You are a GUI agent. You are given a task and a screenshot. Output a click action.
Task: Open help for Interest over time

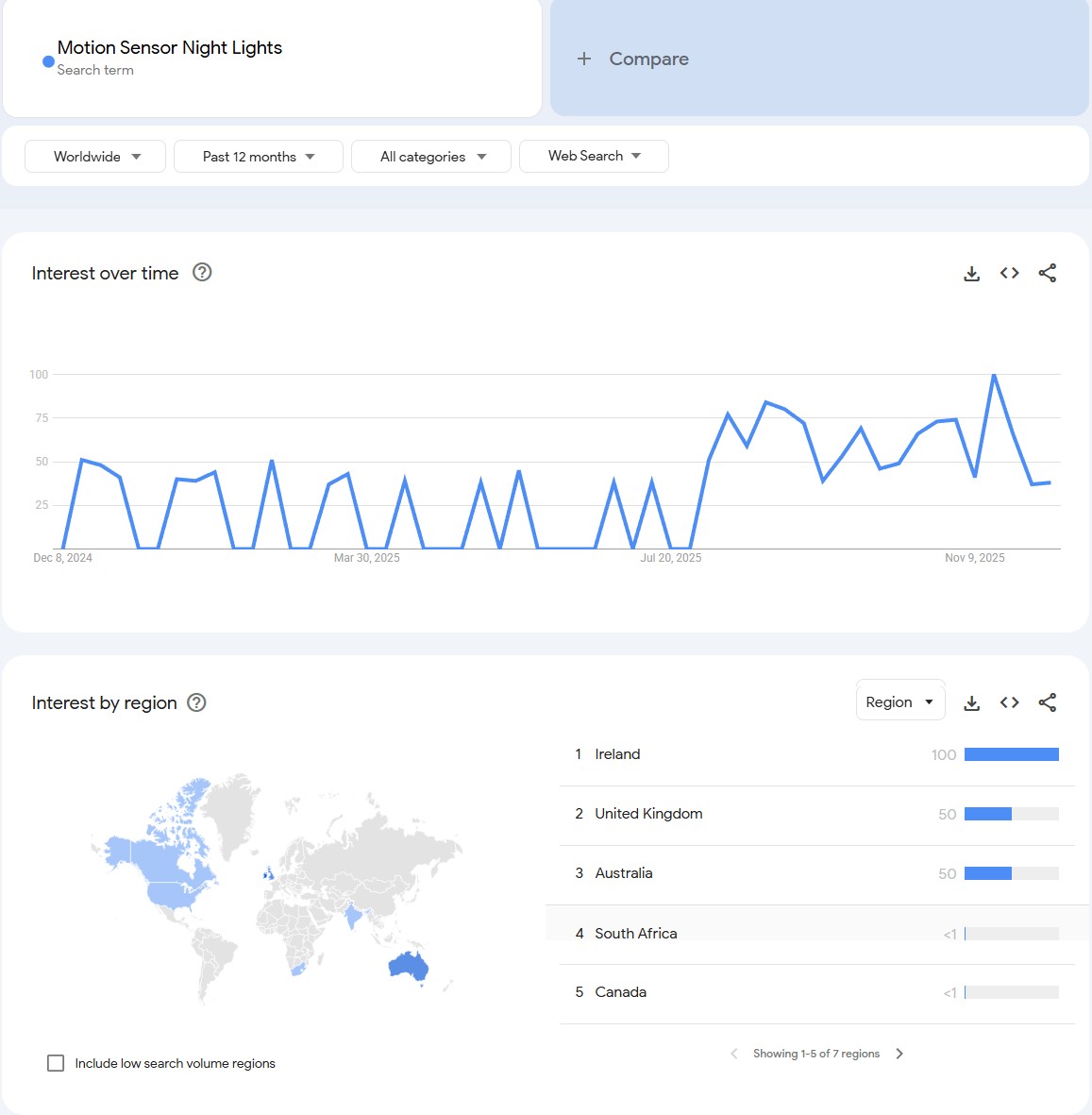point(202,273)
